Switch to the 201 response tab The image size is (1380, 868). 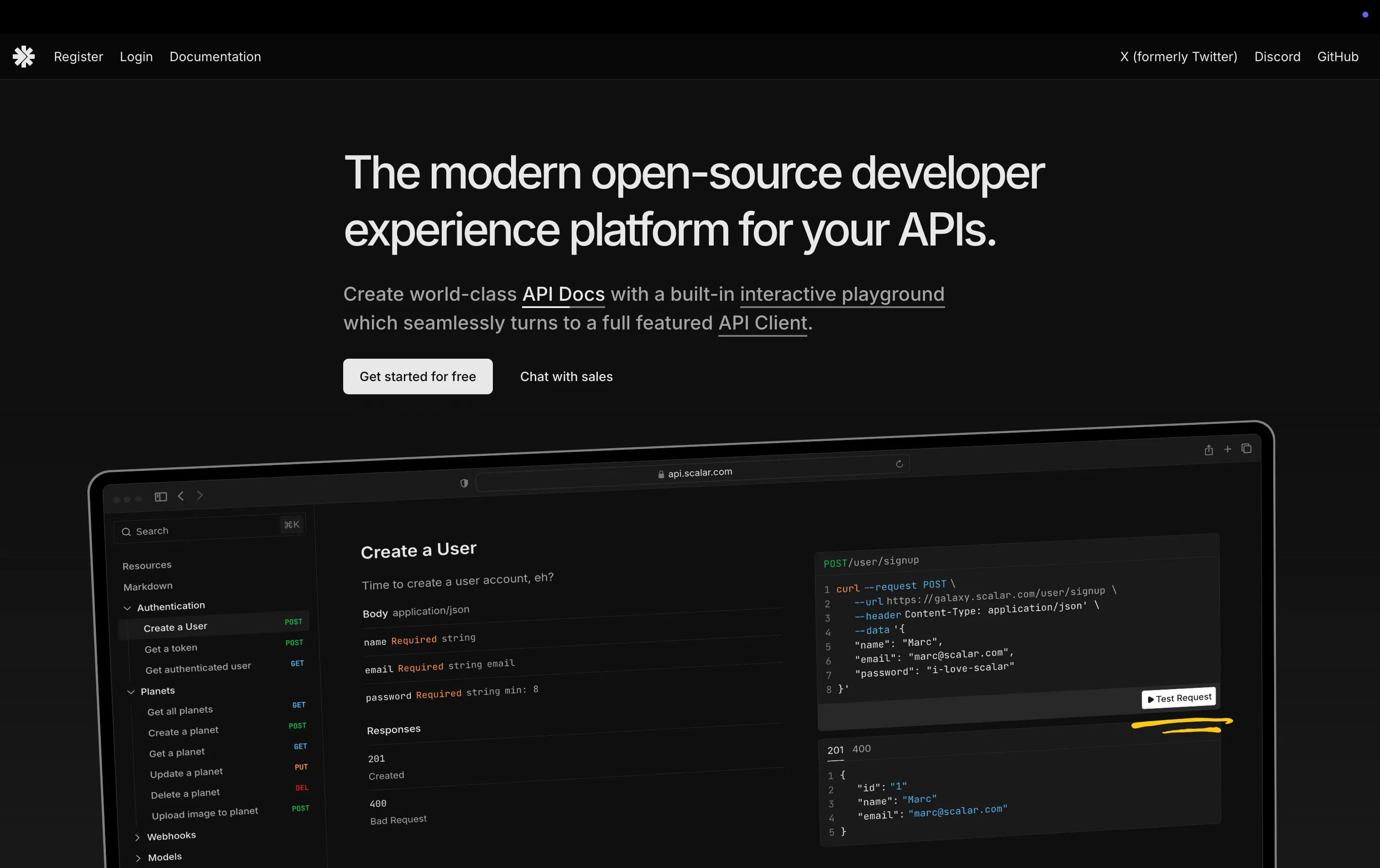836,750
